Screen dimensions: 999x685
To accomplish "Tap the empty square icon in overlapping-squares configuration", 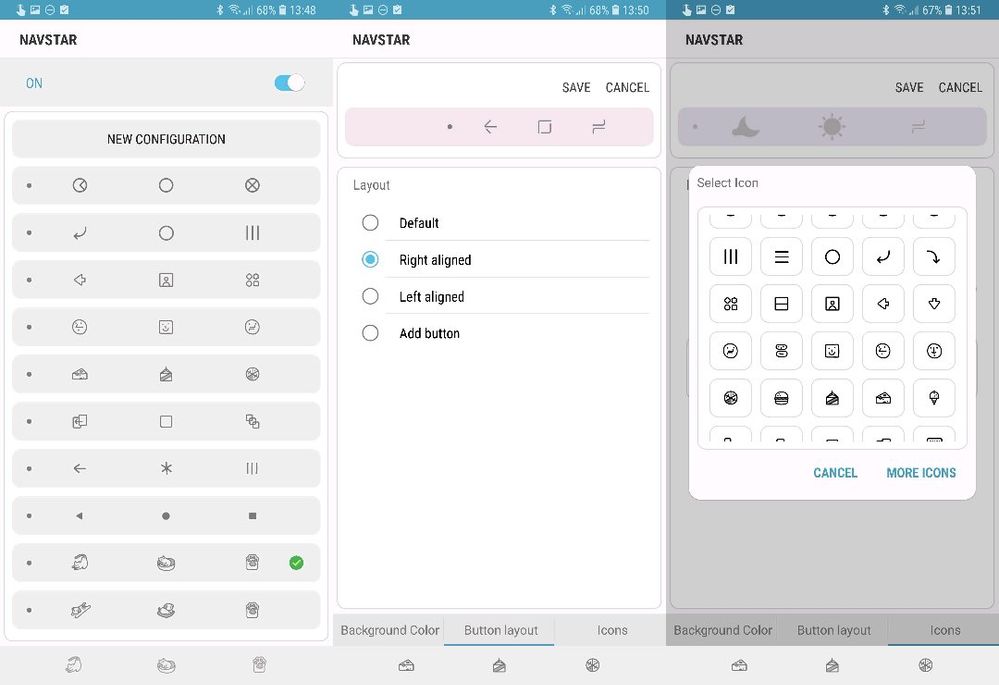I will (x=166, y=421).
